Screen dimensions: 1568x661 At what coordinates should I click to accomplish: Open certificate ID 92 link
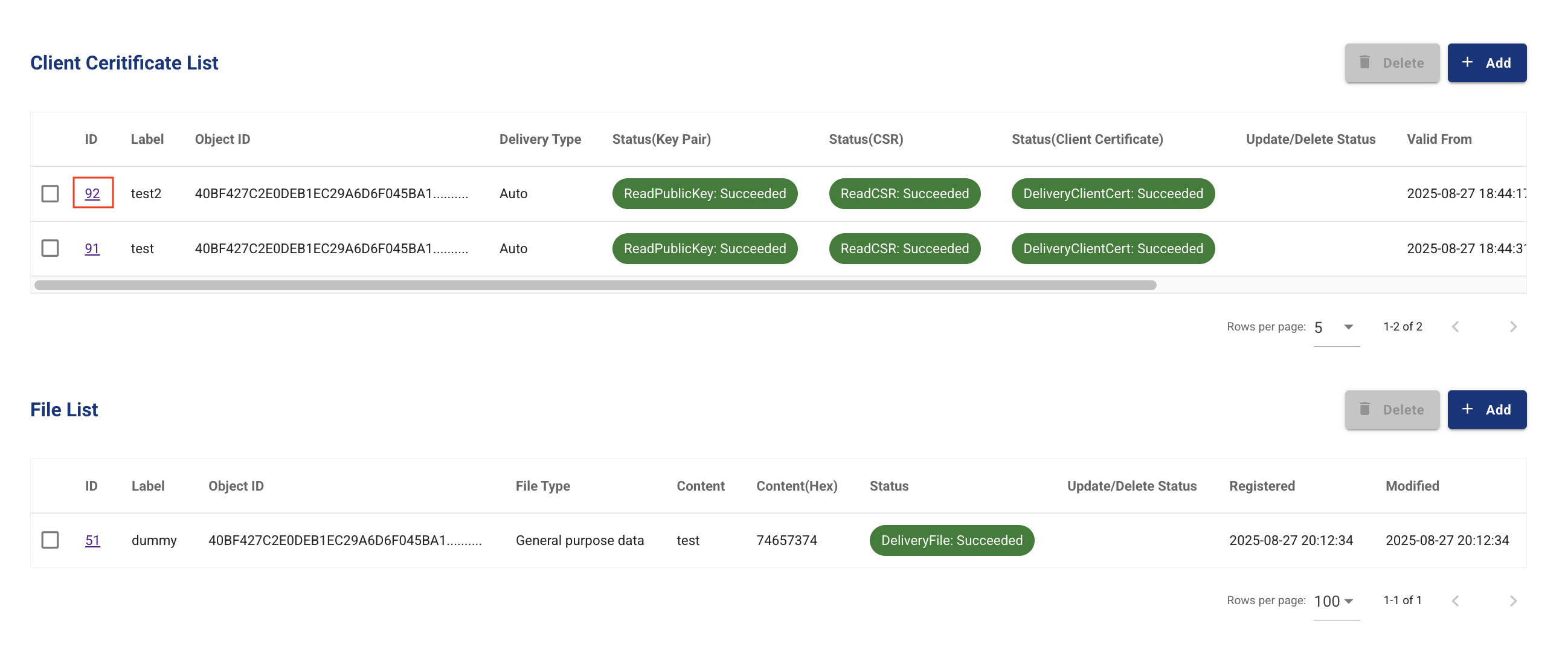92,193
